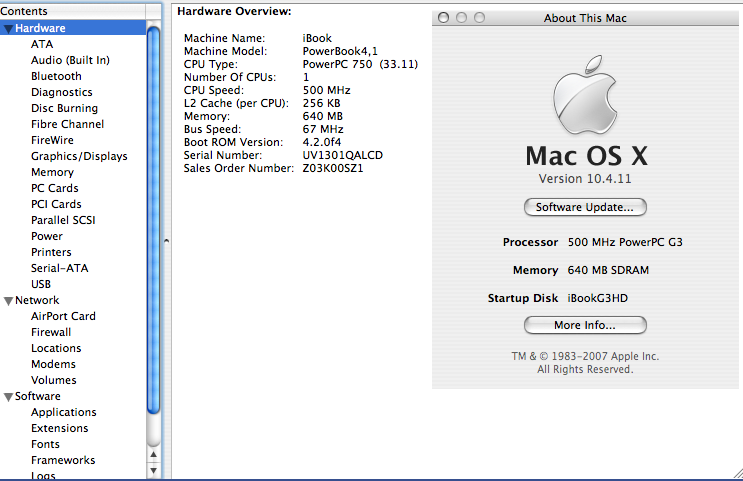Select PCI Cards entry

point(56,204)
